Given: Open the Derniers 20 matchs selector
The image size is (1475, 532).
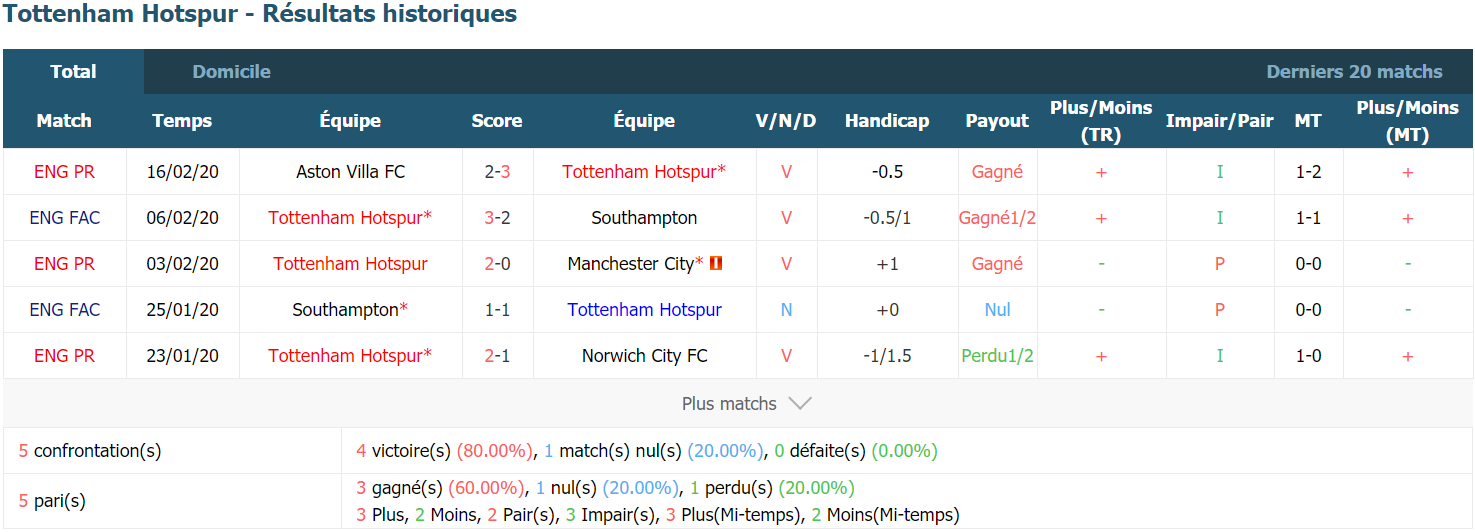Looking at the screenshot, I should [1354, 72].
